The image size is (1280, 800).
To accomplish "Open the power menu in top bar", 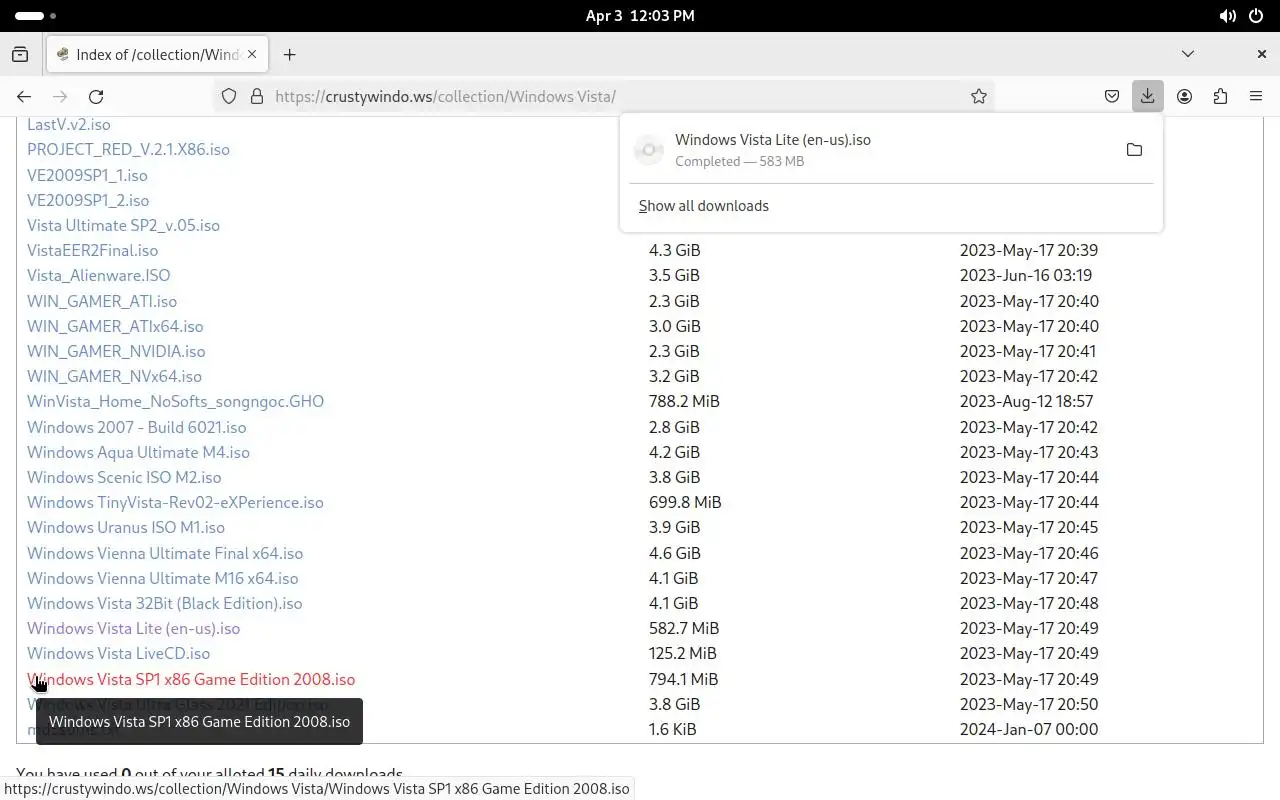I will [1256, 16].
